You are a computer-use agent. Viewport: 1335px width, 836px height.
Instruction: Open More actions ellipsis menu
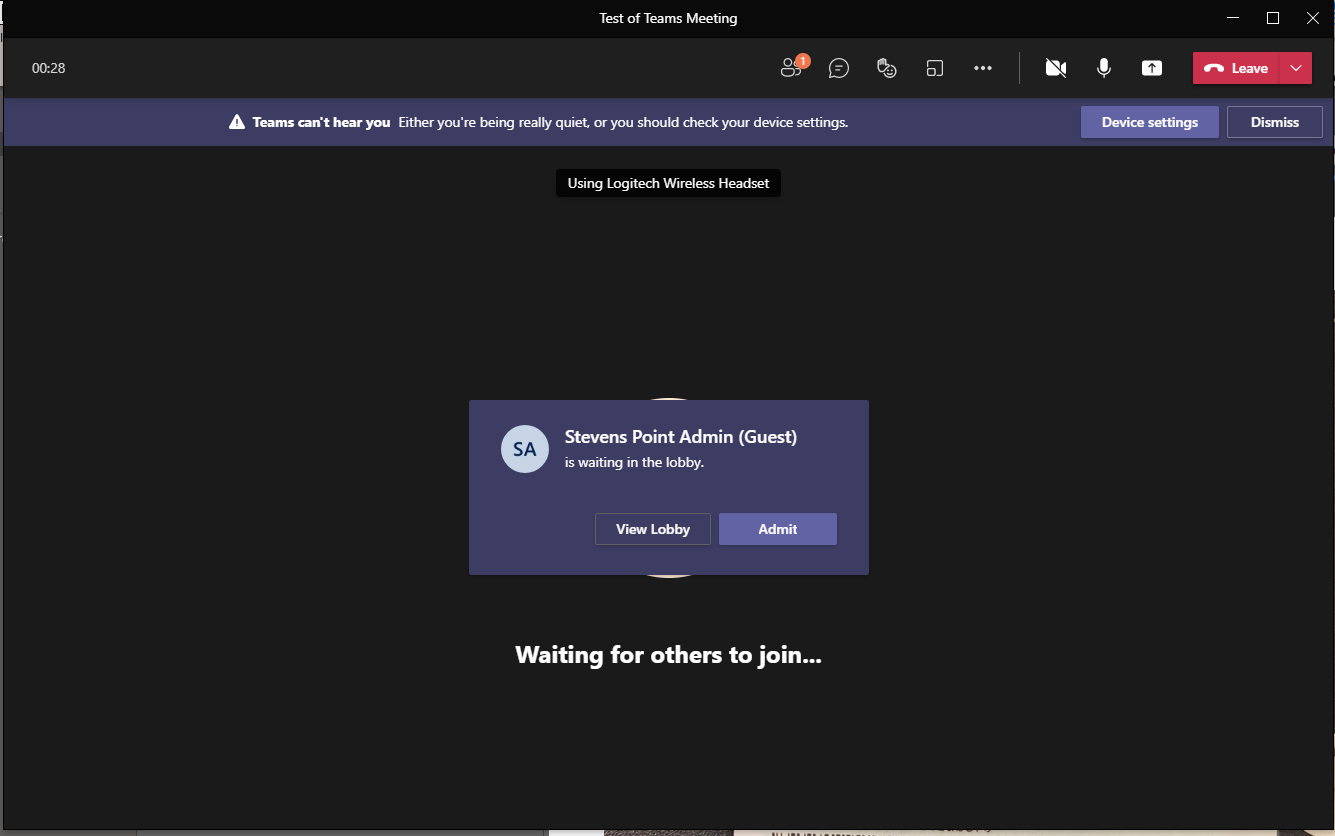pos(983,68)
